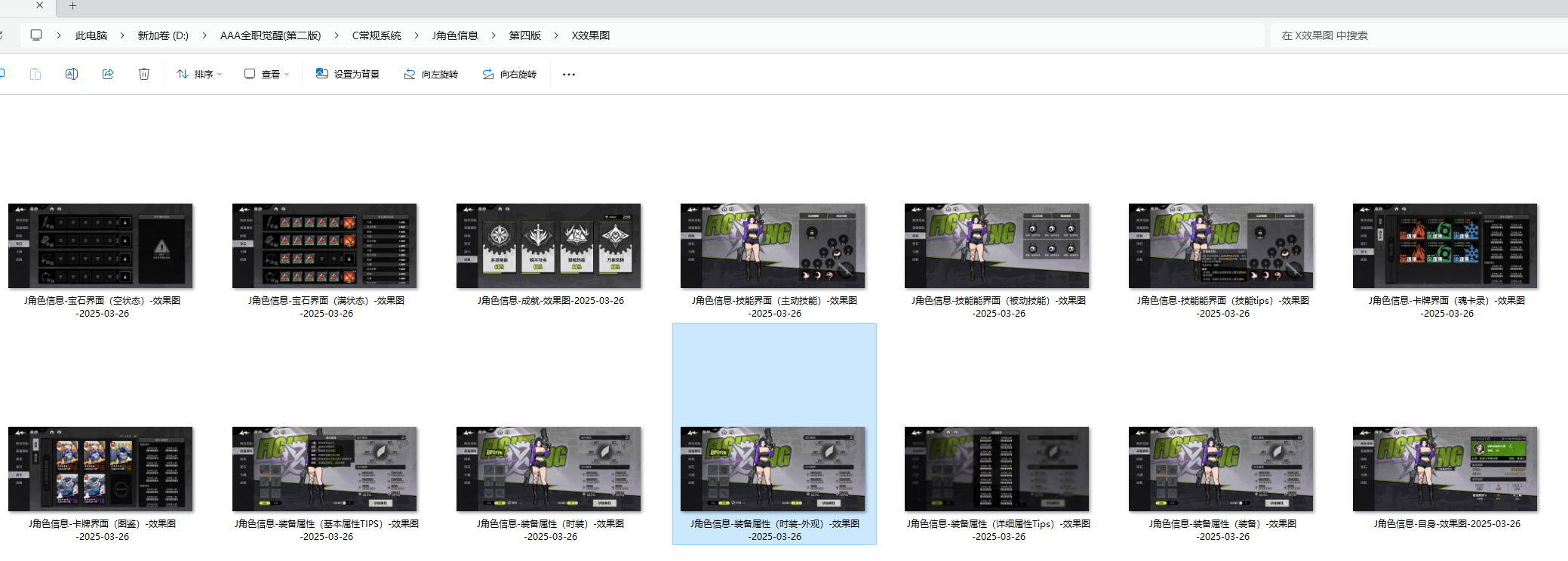The width and height of the screenshot is (1568, 561).
Task: Select 技能能界面（被动技能）thumbnail
Action: pos(997,246)
